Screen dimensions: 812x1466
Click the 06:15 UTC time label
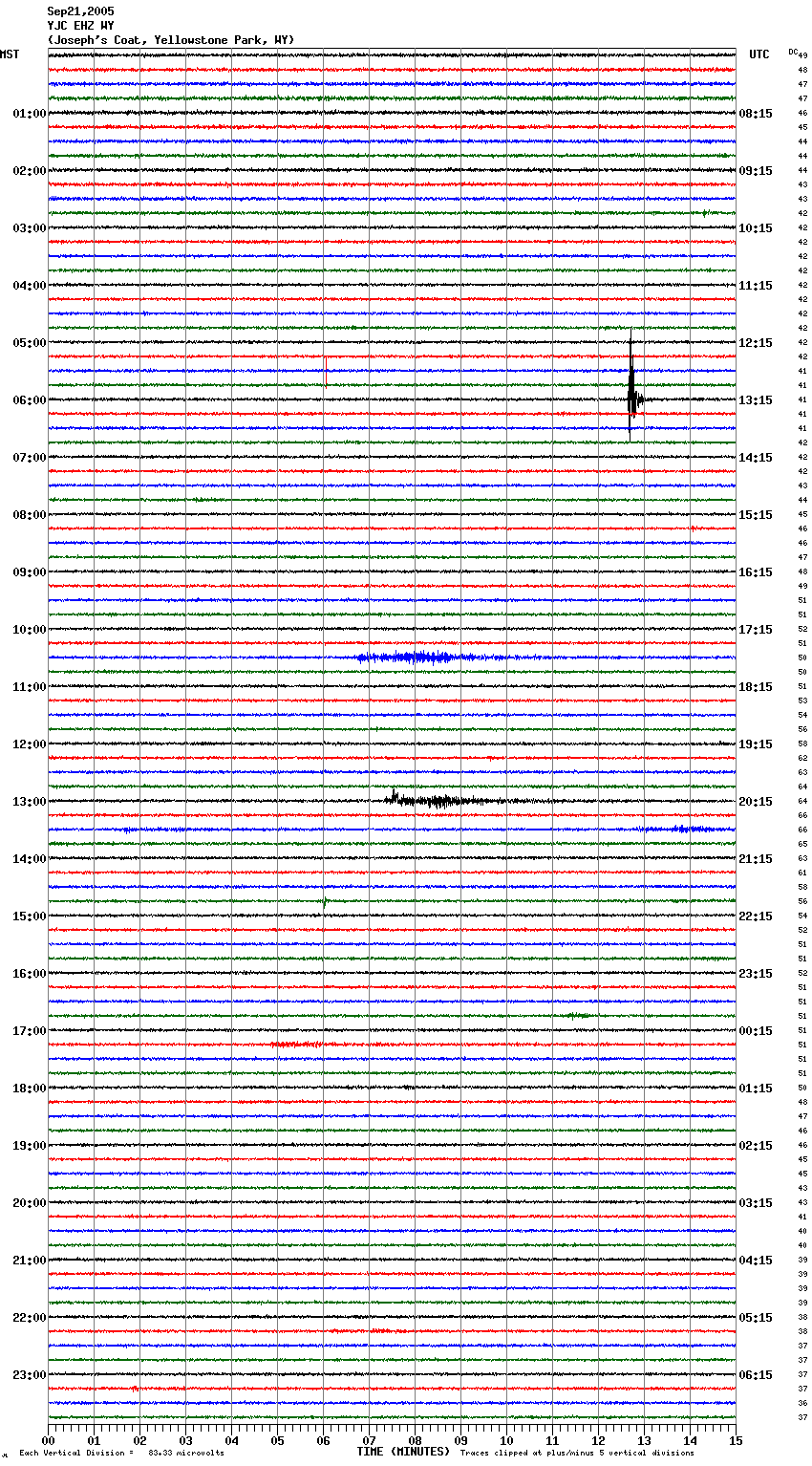click(x=756, y=1375)
